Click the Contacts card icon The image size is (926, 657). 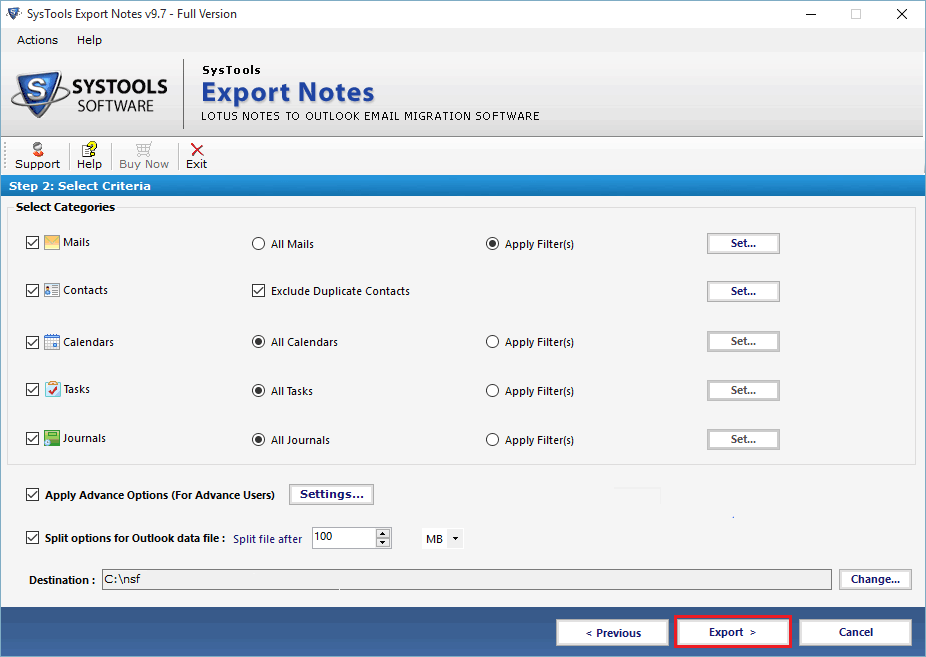click(52, 290)
